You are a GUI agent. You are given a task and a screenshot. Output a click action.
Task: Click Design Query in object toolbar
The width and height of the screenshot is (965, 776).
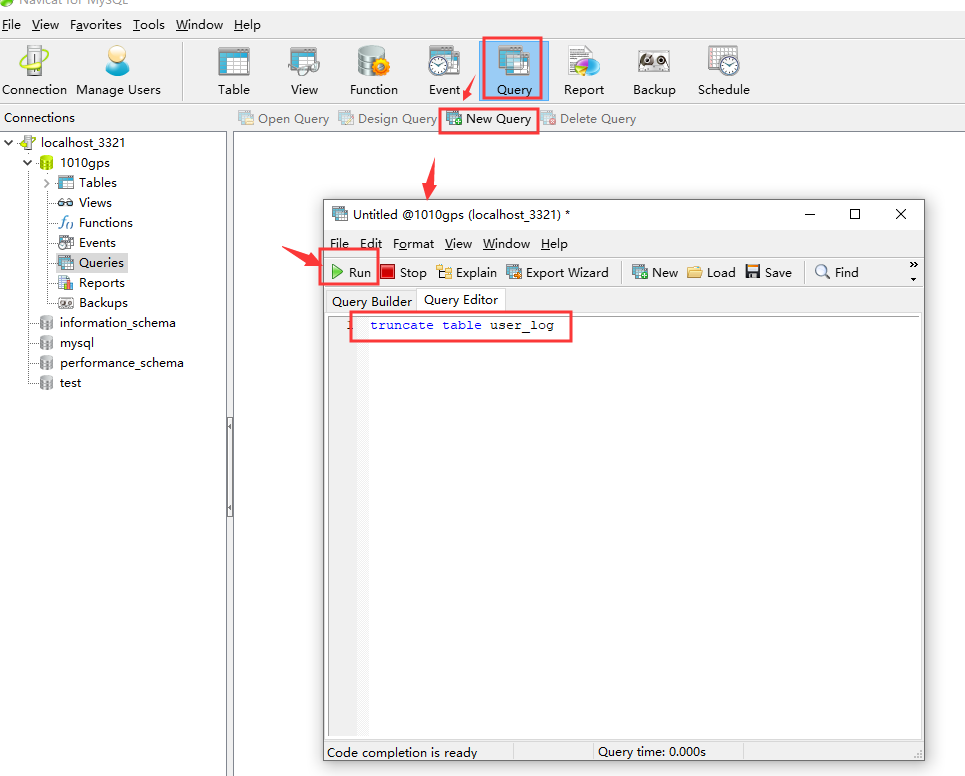pyautogui.click(x=387, y=118)
